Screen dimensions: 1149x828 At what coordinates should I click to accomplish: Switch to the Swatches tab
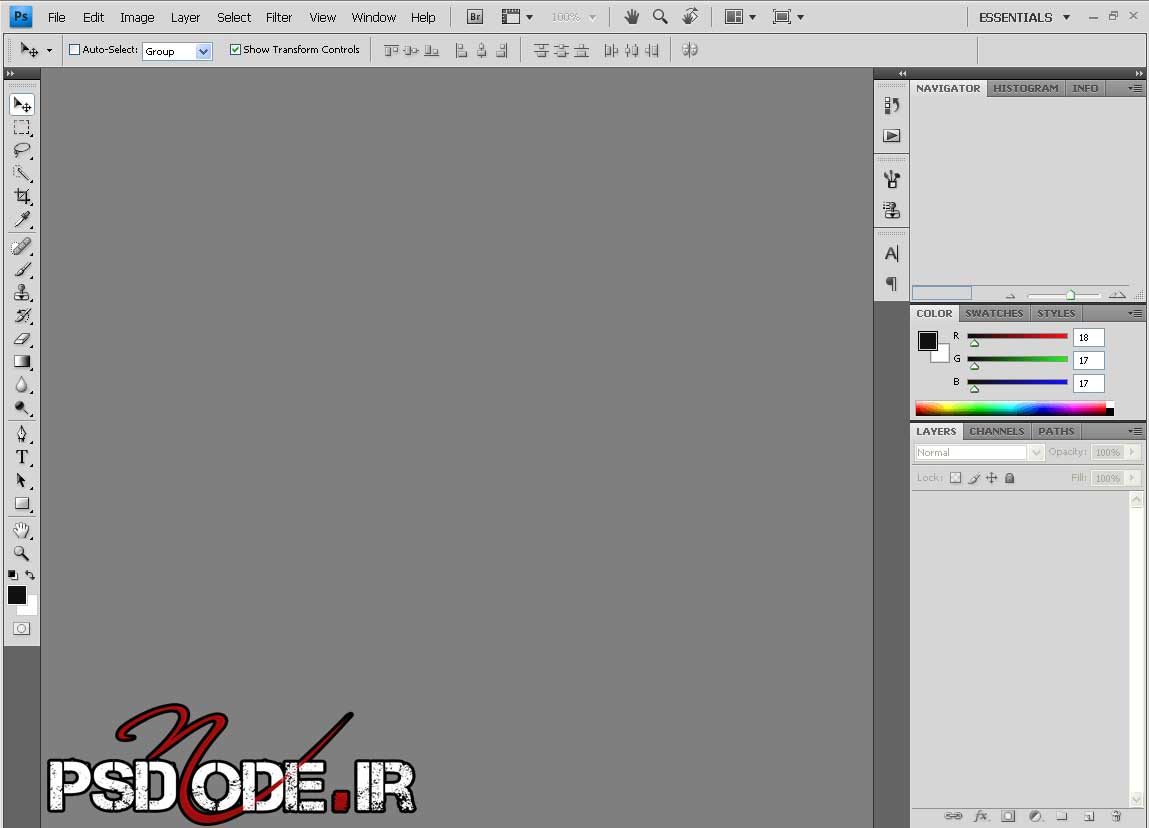[994, 313]
